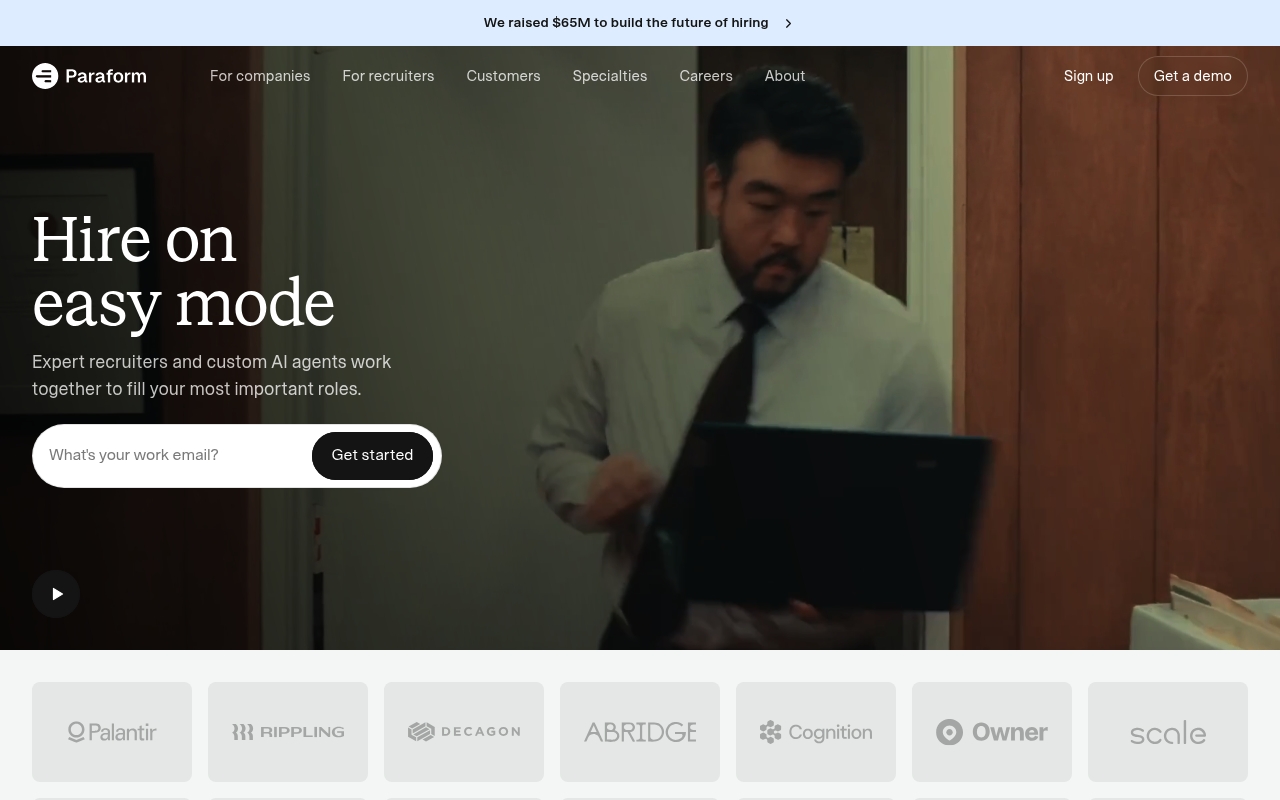Select the Rippling logo card
This screenshot has width=1280, height=800.
click(x=288, y=732)
